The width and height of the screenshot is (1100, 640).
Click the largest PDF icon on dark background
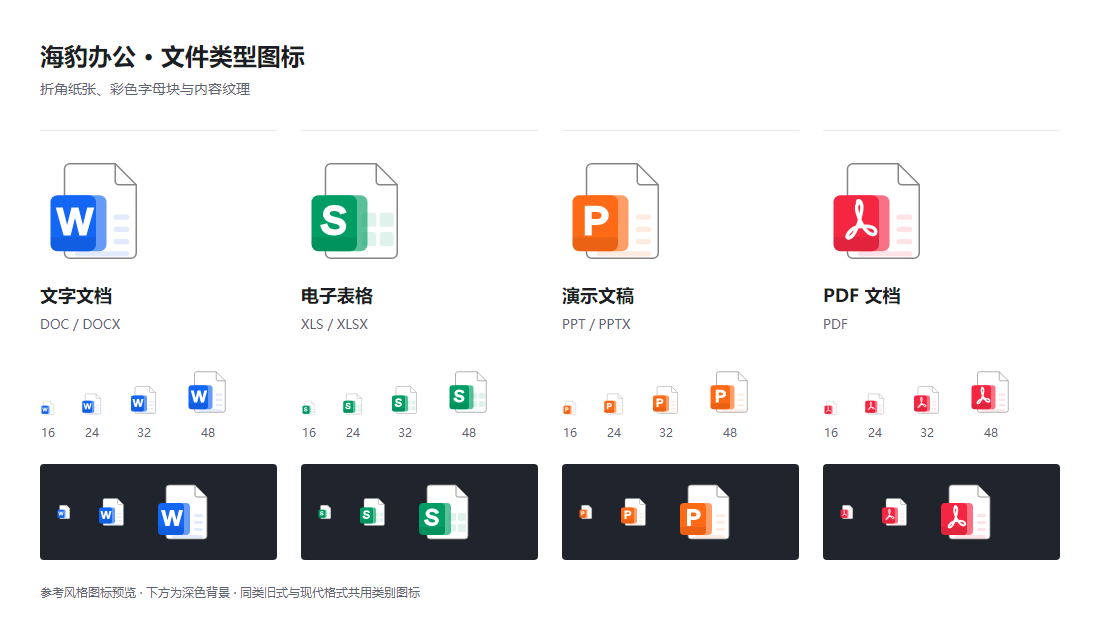(x=965, y=512)
